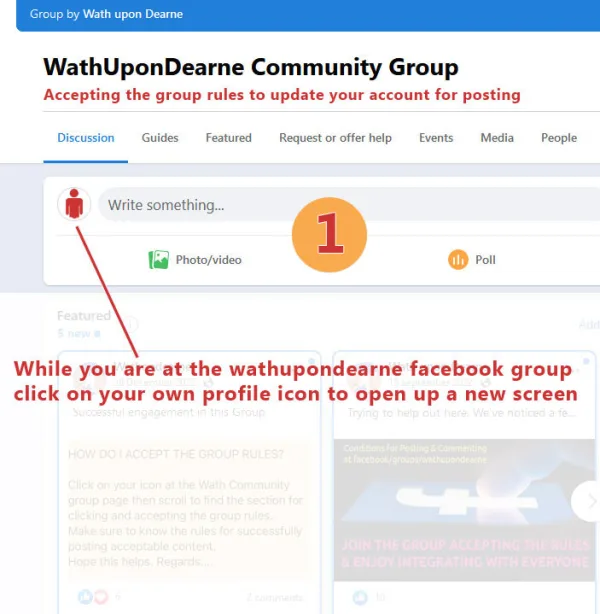Click the like icon under second featured post
This screenshot has height=614, width=600.
(x=360, y=597)
